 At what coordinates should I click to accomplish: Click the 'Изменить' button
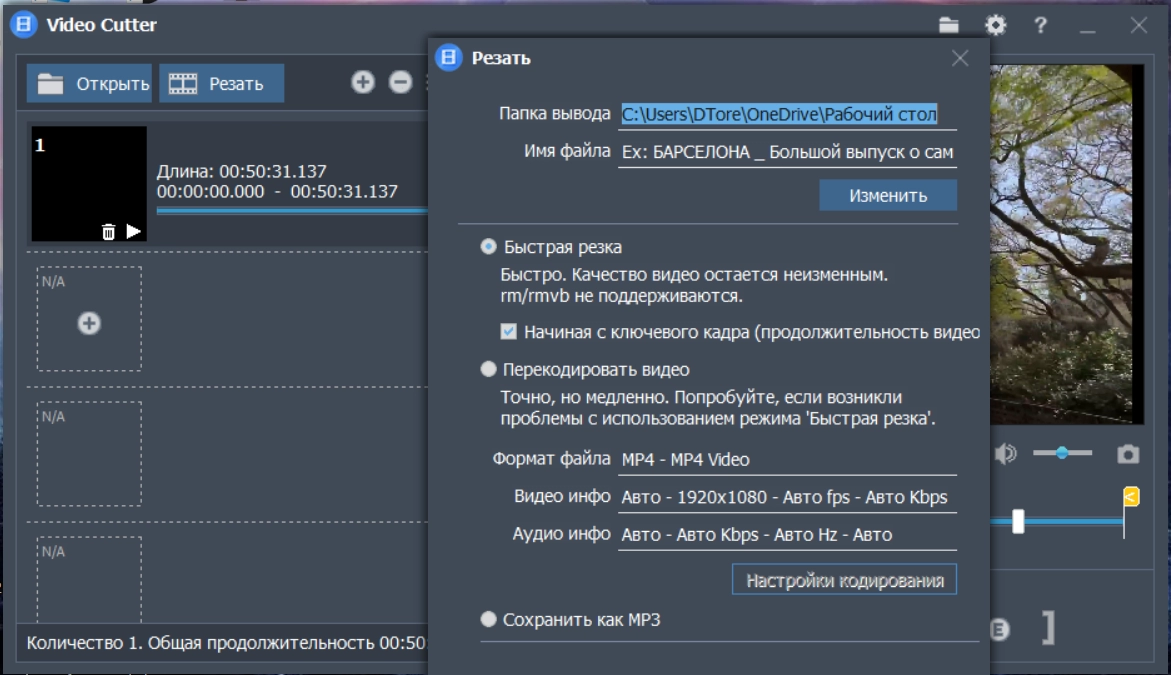pos(888,196)
